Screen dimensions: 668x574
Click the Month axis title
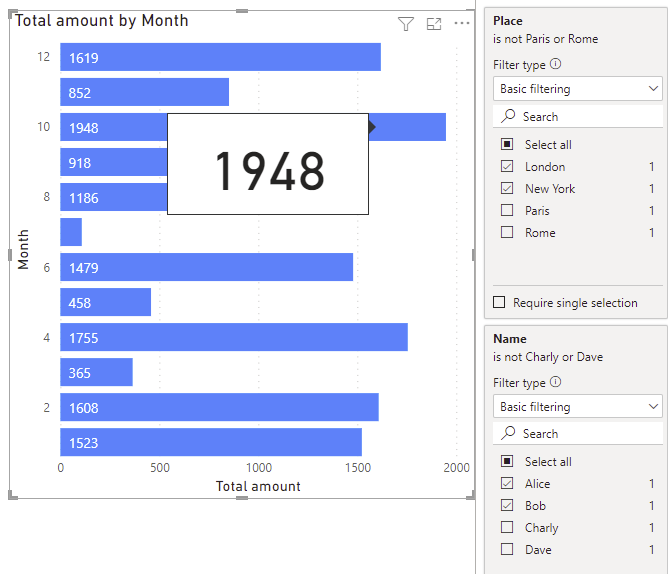pyautogui.click(x=23, y=250)
